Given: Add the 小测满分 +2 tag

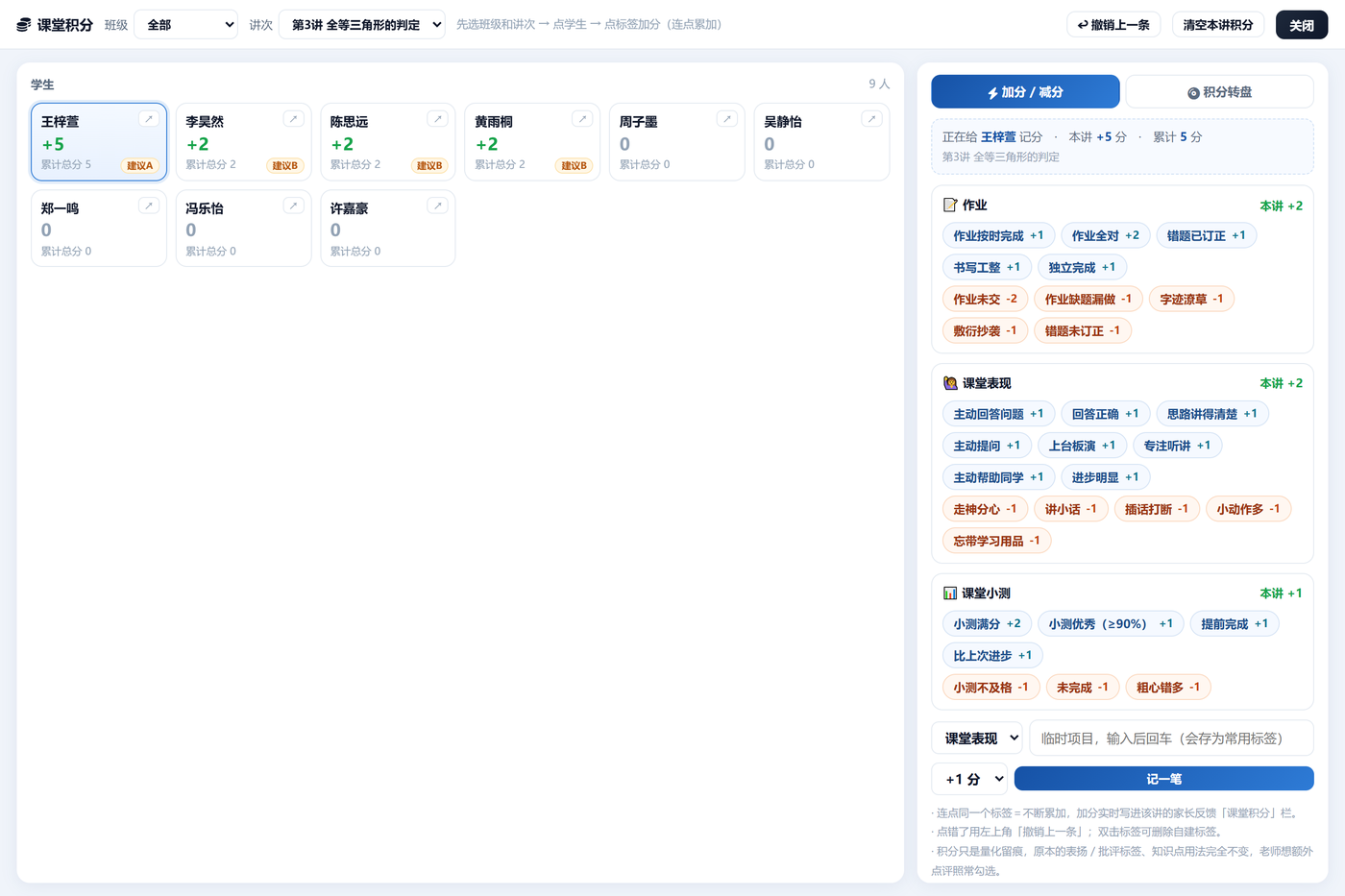Looking at the screenshot, I should click(987, 623).
